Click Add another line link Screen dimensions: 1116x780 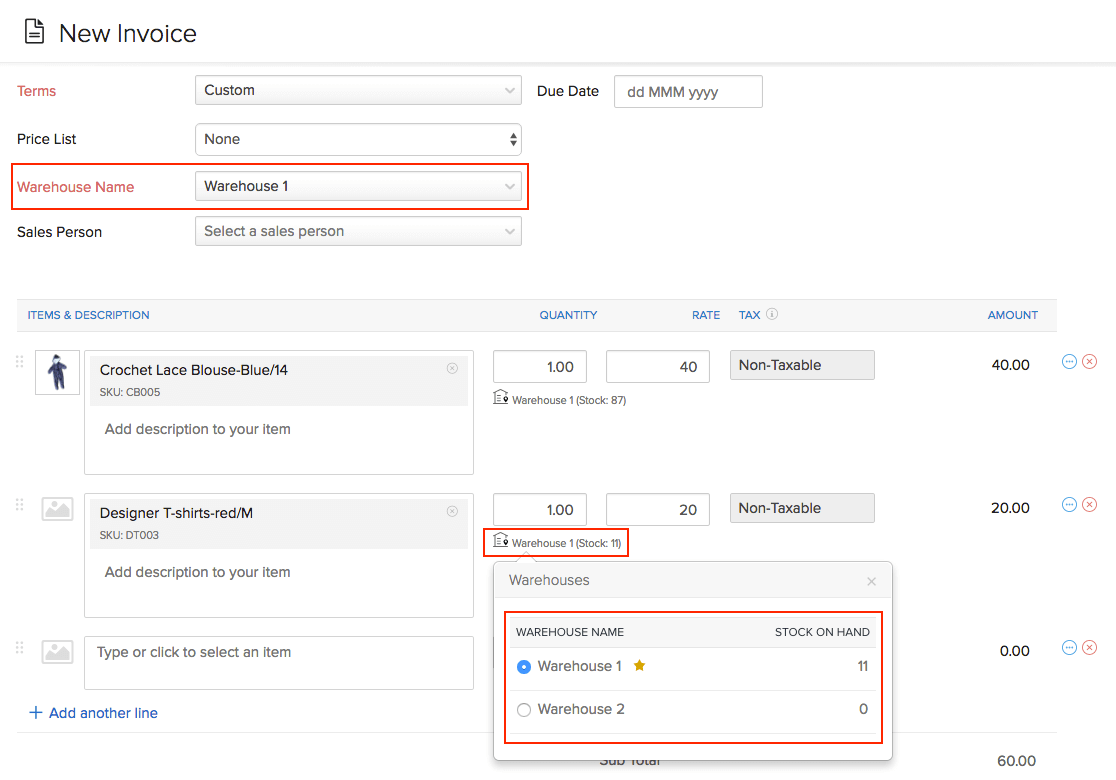tap(93, 713)
